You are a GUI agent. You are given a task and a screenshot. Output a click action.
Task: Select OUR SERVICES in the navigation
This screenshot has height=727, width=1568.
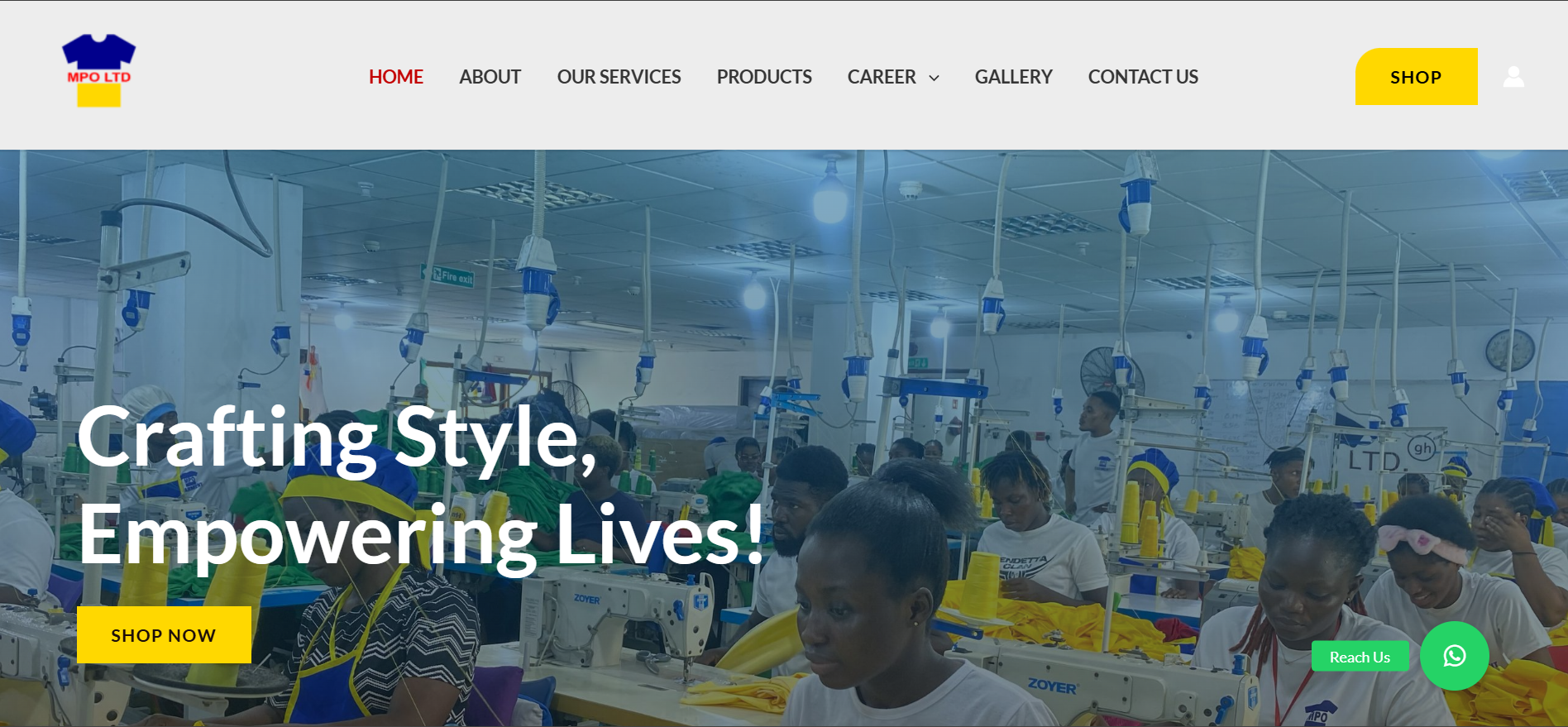coord(619,77)
